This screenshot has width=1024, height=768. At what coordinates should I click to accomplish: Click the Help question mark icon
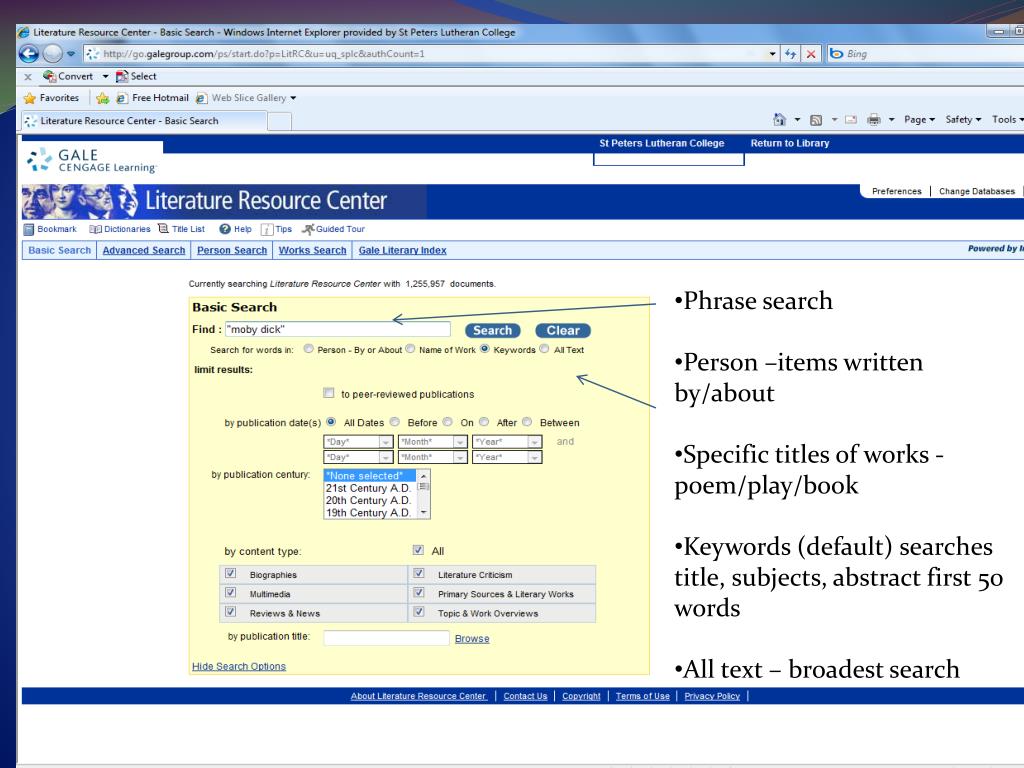click(x=225, y=229)
